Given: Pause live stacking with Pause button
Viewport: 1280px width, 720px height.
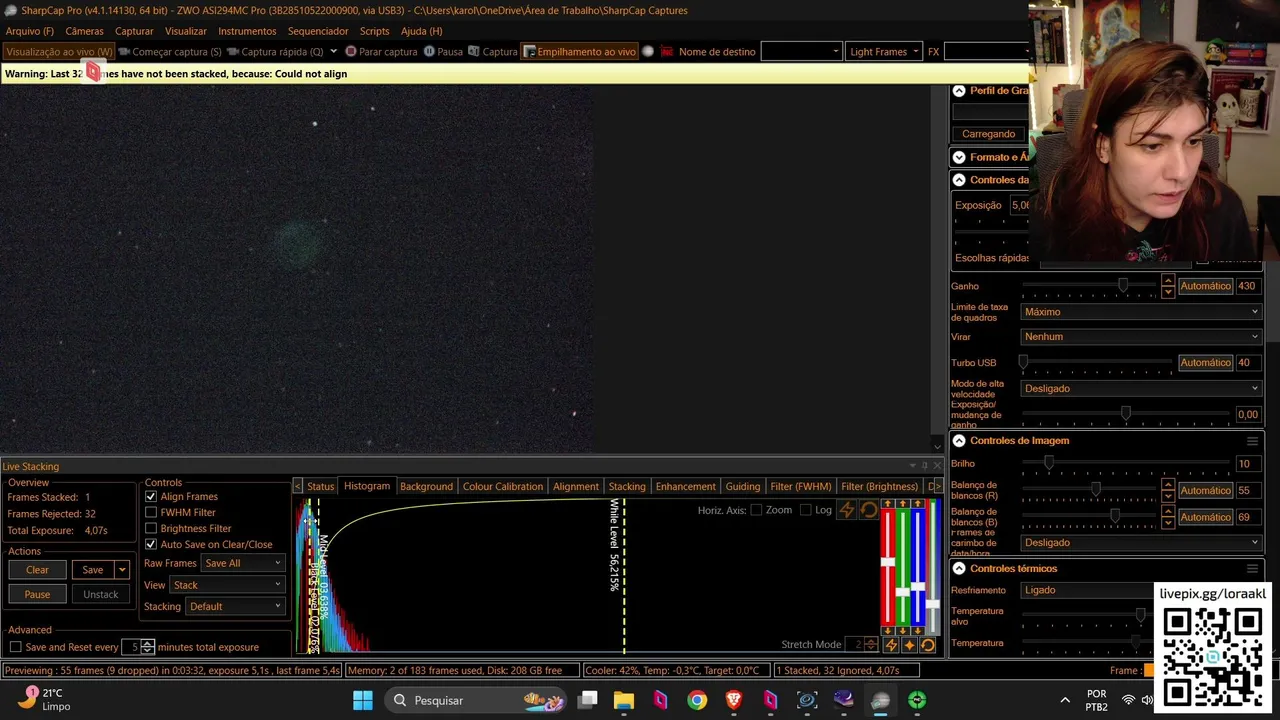Looking at the screenshot, I should 37,595.
